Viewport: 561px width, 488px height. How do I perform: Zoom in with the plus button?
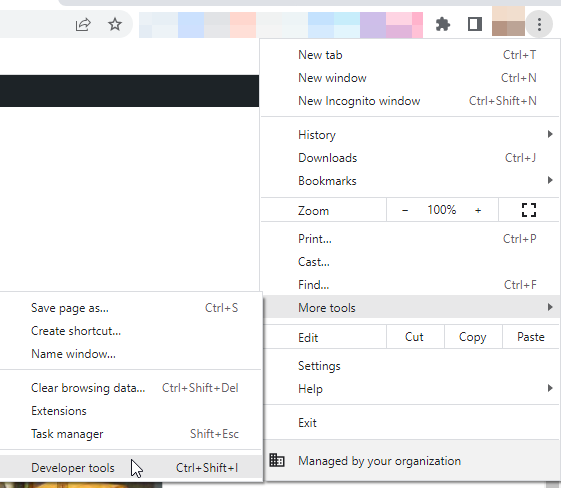coord(478,210)
